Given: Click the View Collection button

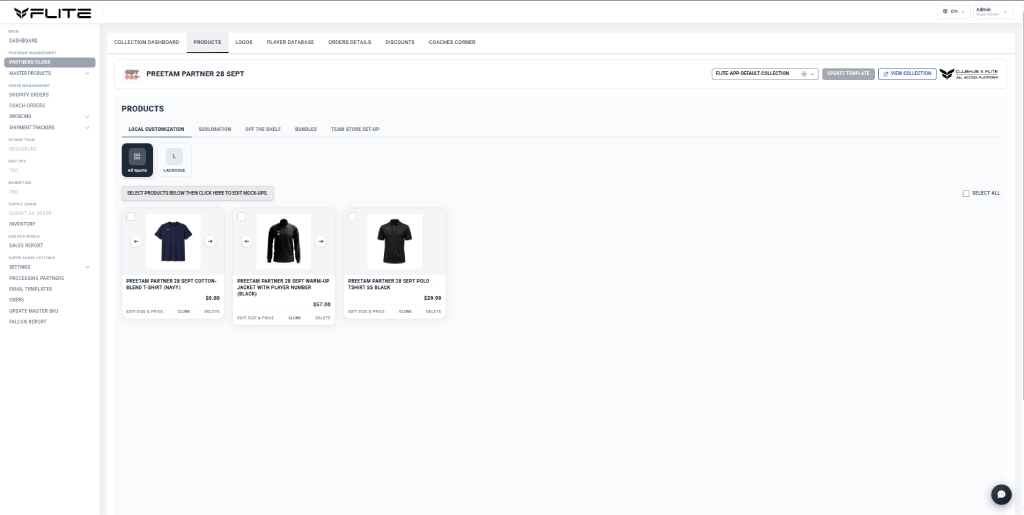Looking at the screenshot, I should tap(907, 74).
